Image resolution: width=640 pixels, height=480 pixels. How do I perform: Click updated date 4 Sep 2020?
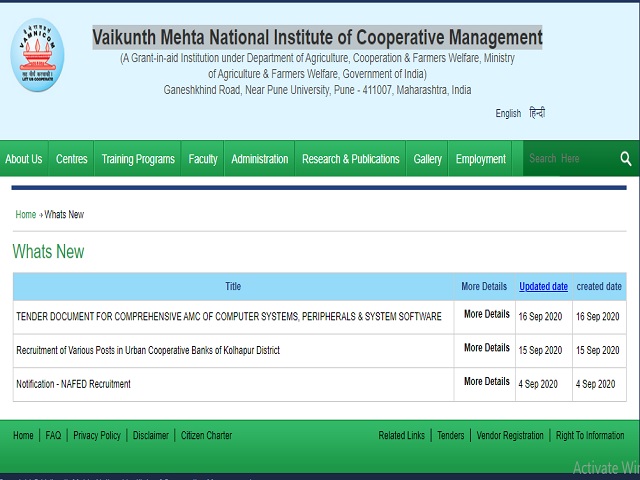pyautogui.click(x=538, y=384)
